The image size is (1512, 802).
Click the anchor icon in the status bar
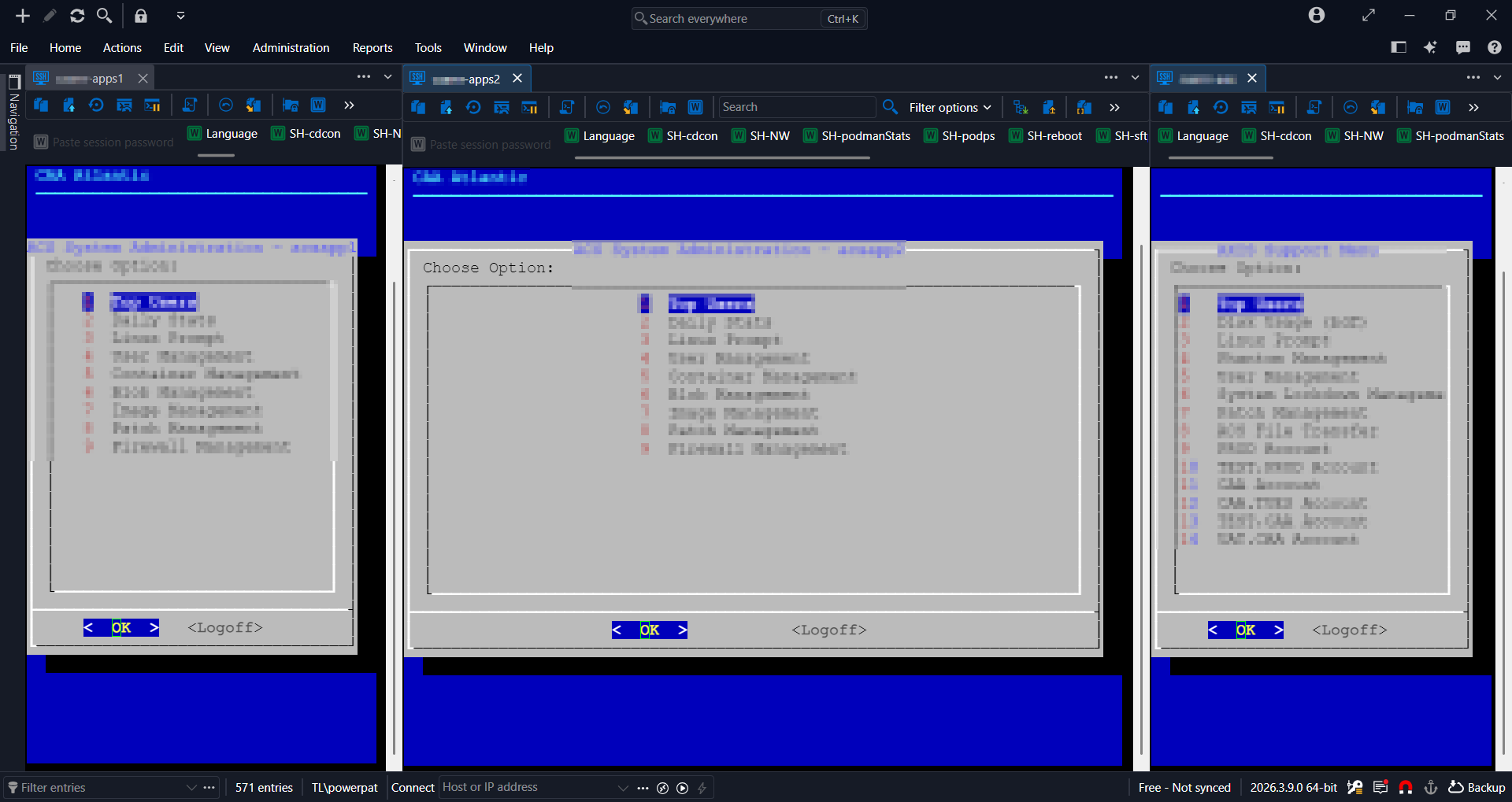(1431, 787)
